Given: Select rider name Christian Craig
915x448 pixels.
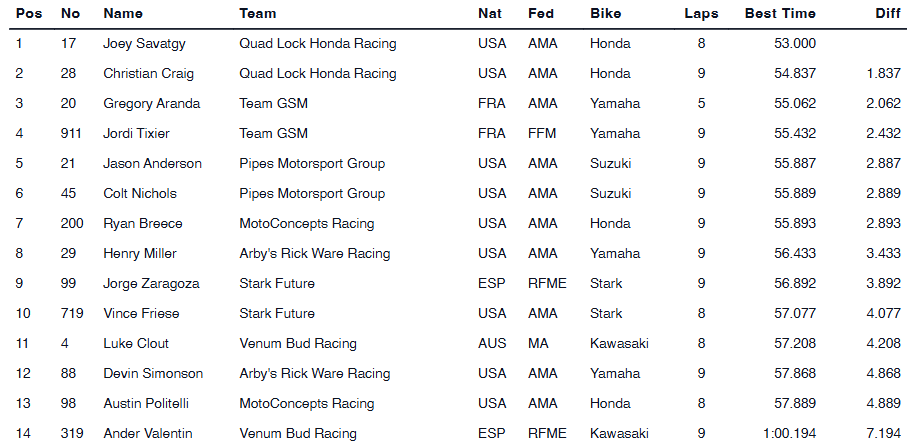Looking at the screenshot, I should coord(150,74).
